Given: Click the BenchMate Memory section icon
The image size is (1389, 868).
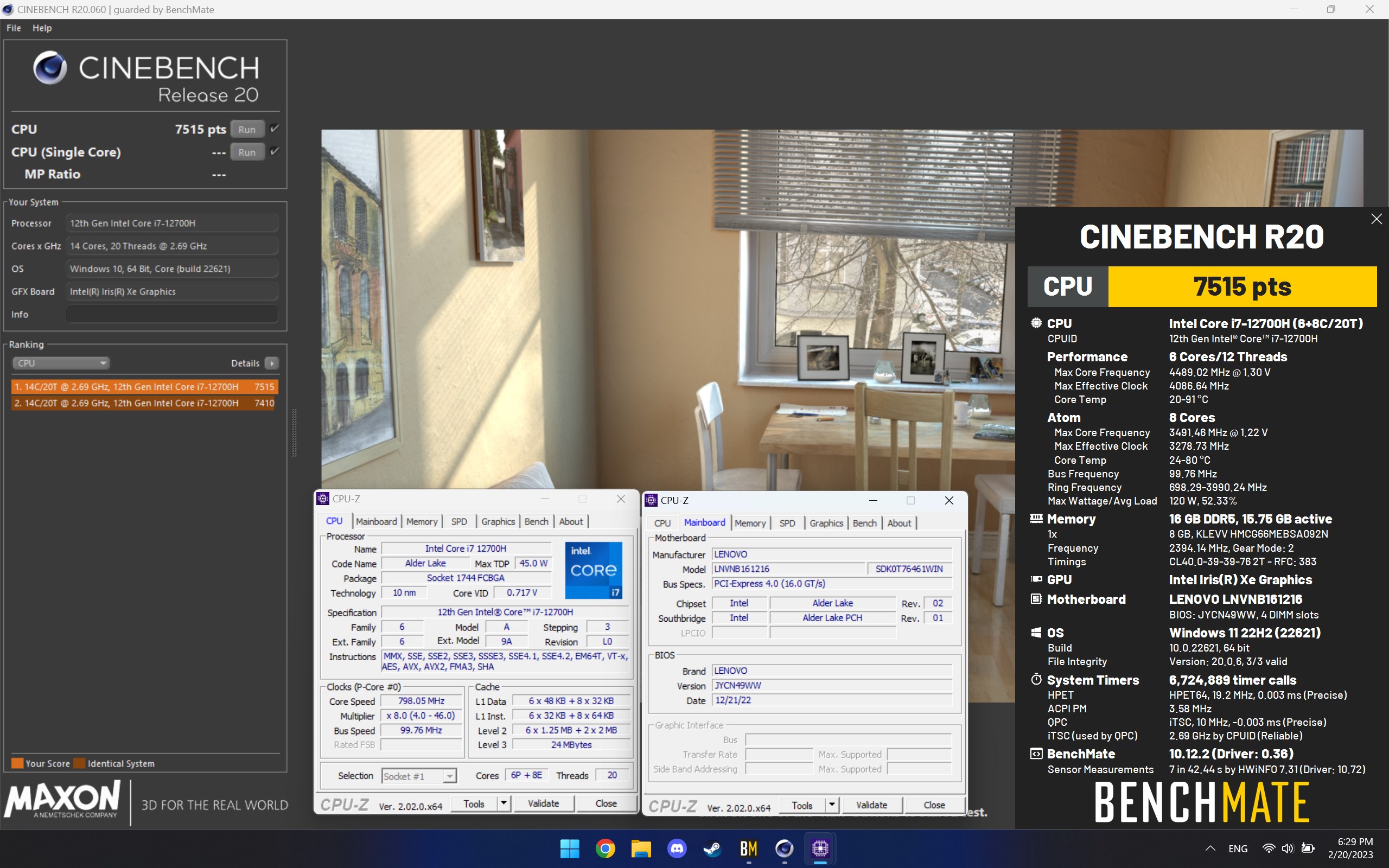Looking at the screenshot, I should (x=1036, y=519).
